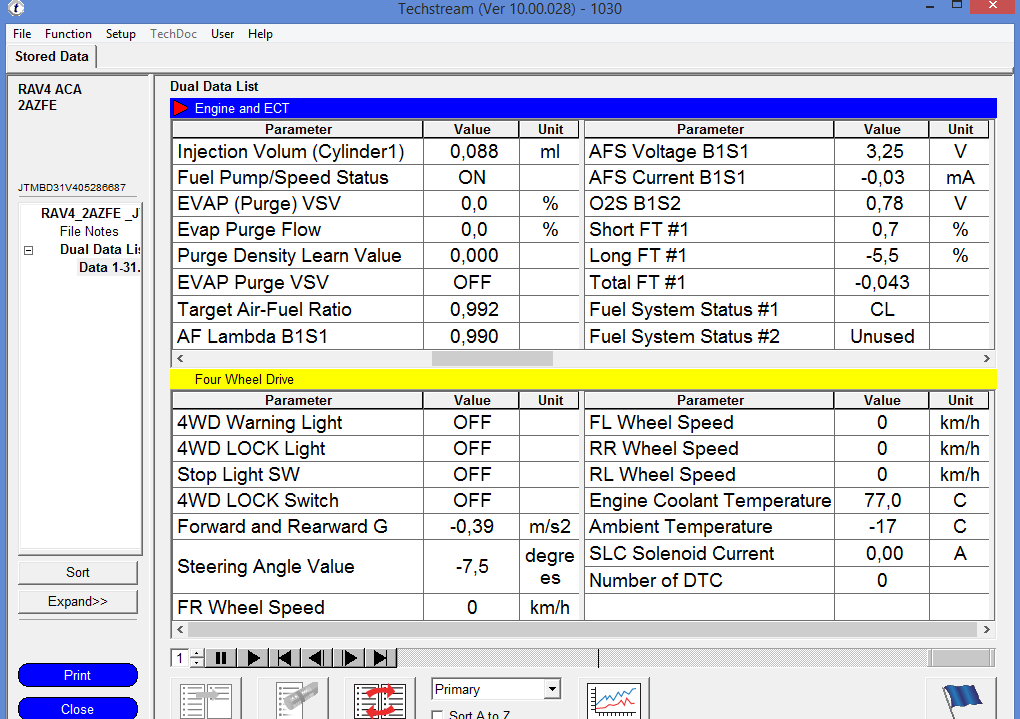Pause the data playback
1020x719 pixels.
pos(221,658)
